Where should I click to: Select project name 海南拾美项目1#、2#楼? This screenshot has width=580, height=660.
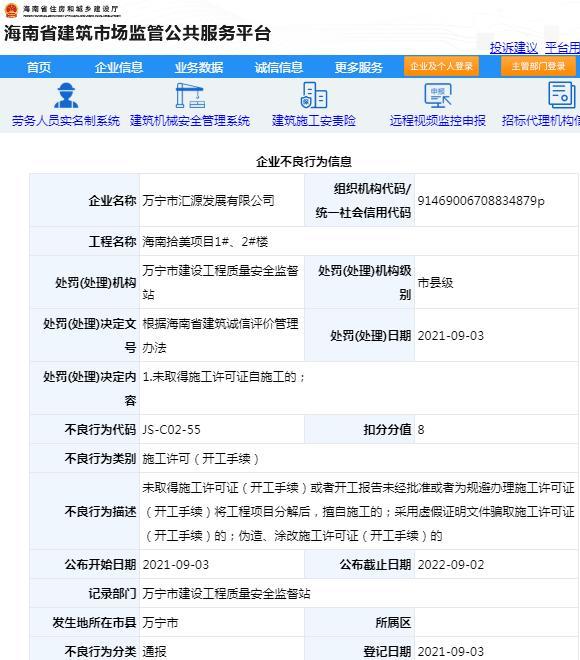coord(205,242)
